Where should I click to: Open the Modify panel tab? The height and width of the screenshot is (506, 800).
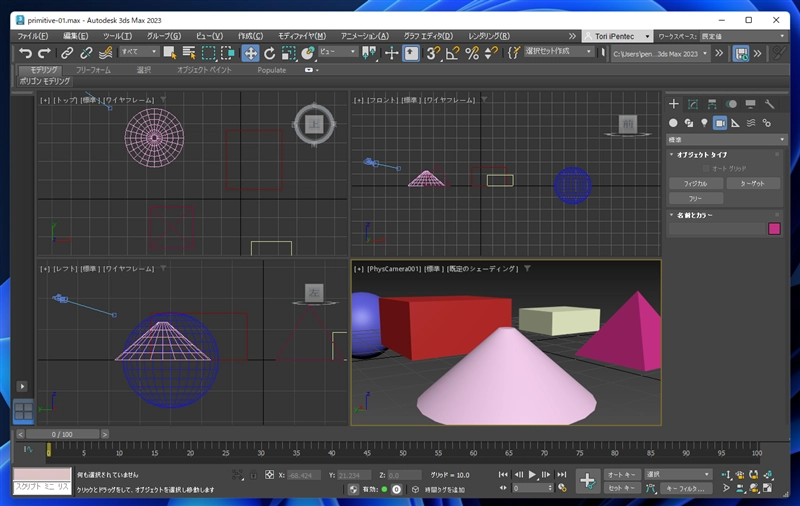[x=692, y=104]
